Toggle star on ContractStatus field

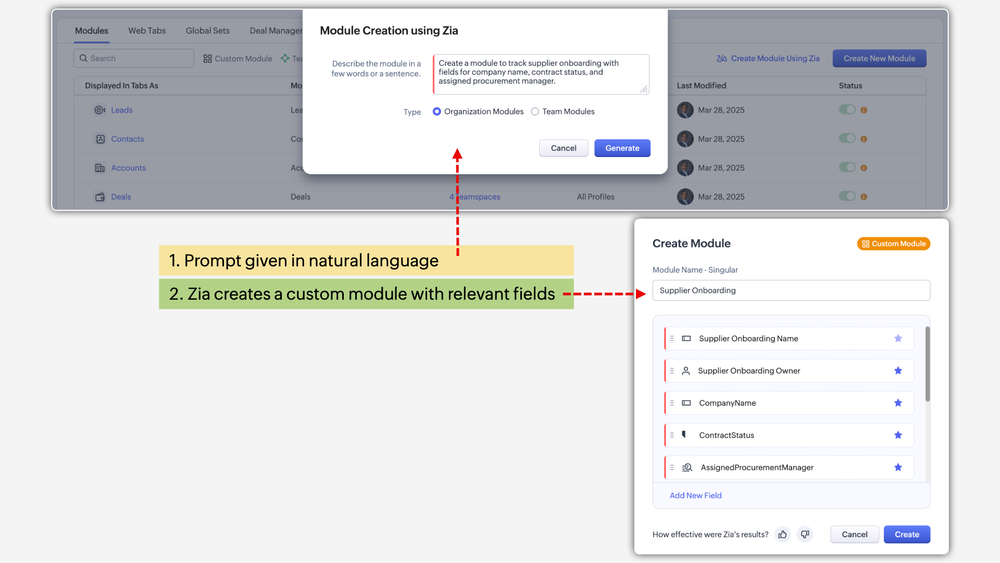point(898,435)
